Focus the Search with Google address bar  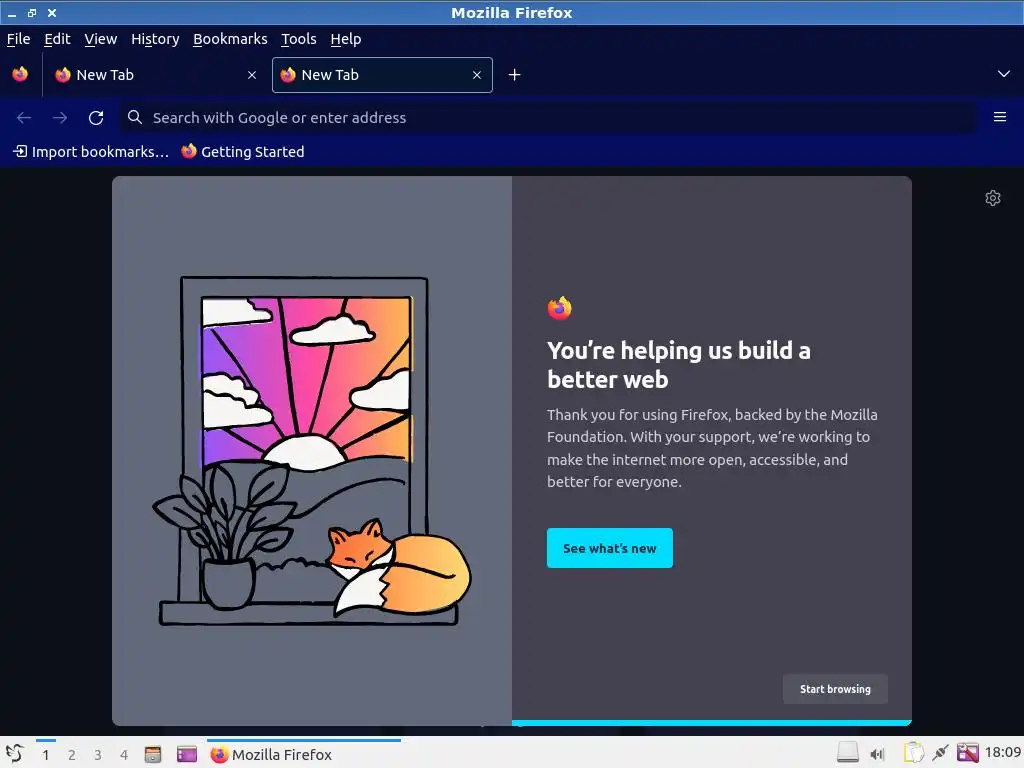pyautogui.click(x=549, y=118)
